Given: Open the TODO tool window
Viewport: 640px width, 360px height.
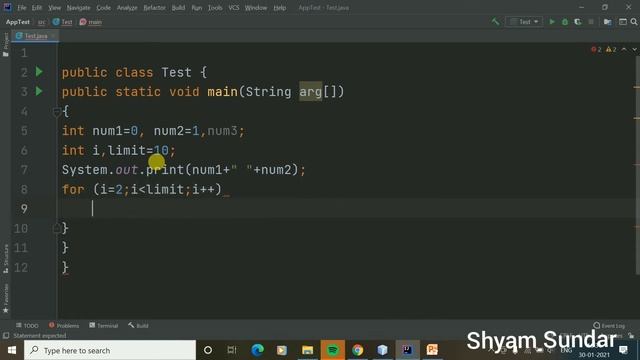Looking at the screenshot, I should (27, 326).
